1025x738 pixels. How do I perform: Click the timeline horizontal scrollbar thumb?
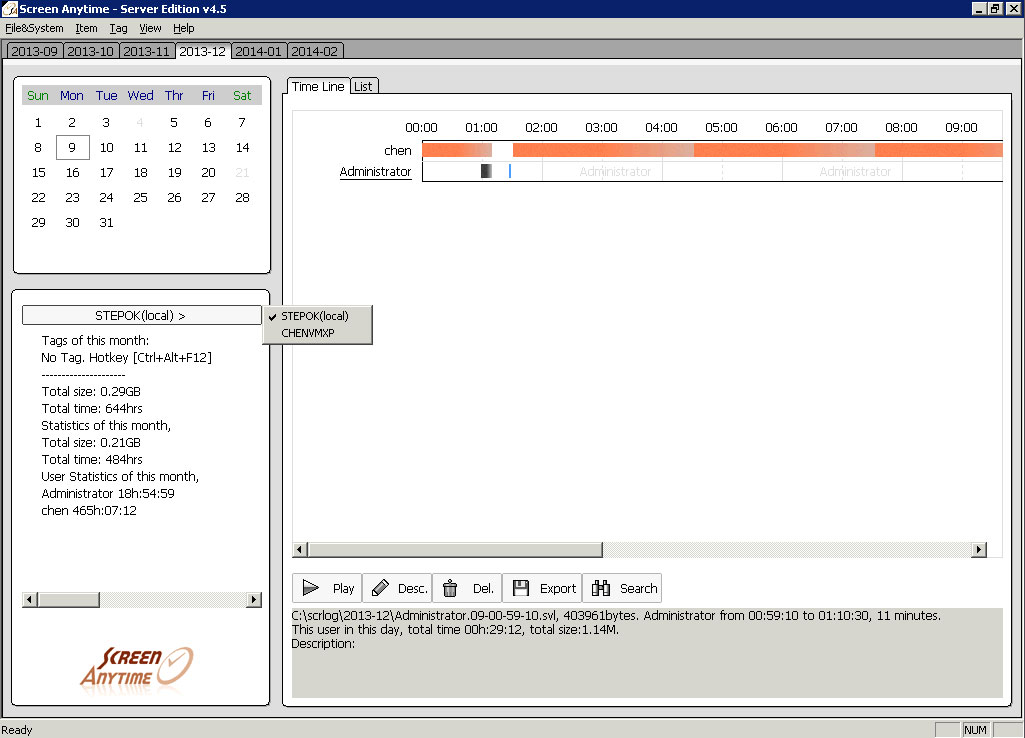point(455,549)
